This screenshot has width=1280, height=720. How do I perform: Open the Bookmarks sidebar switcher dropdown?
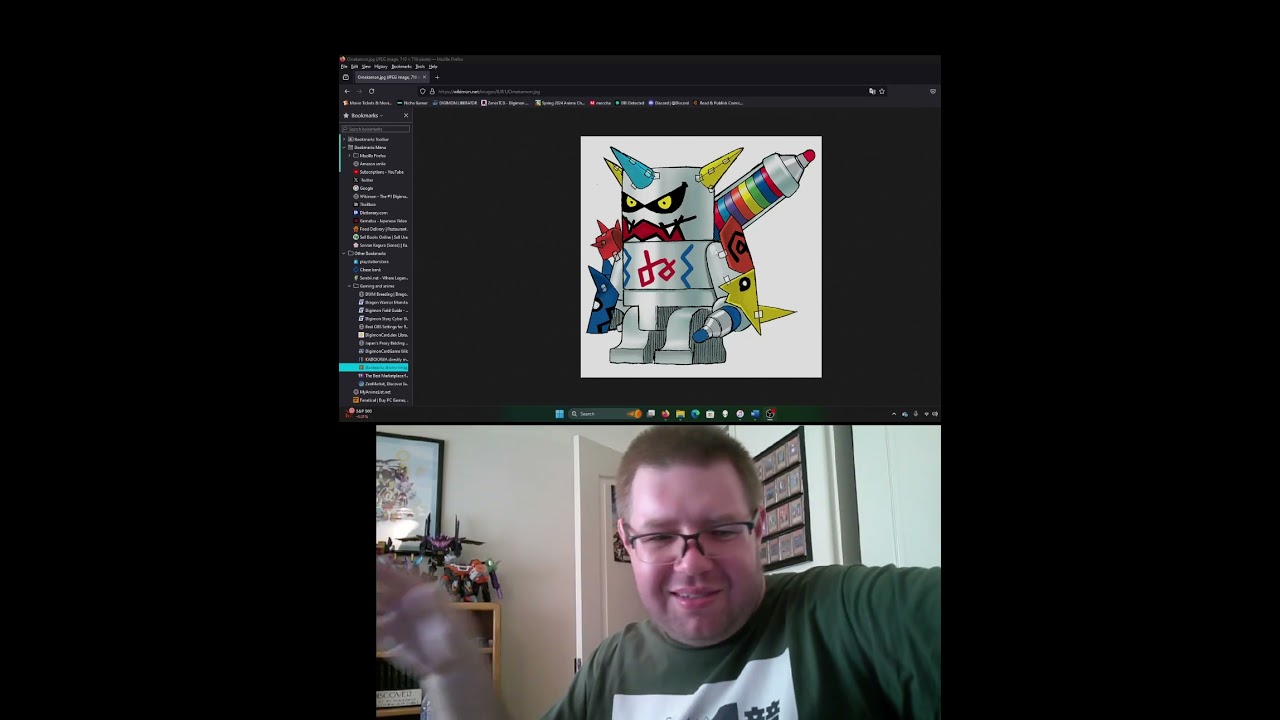(x=365, y=115)
